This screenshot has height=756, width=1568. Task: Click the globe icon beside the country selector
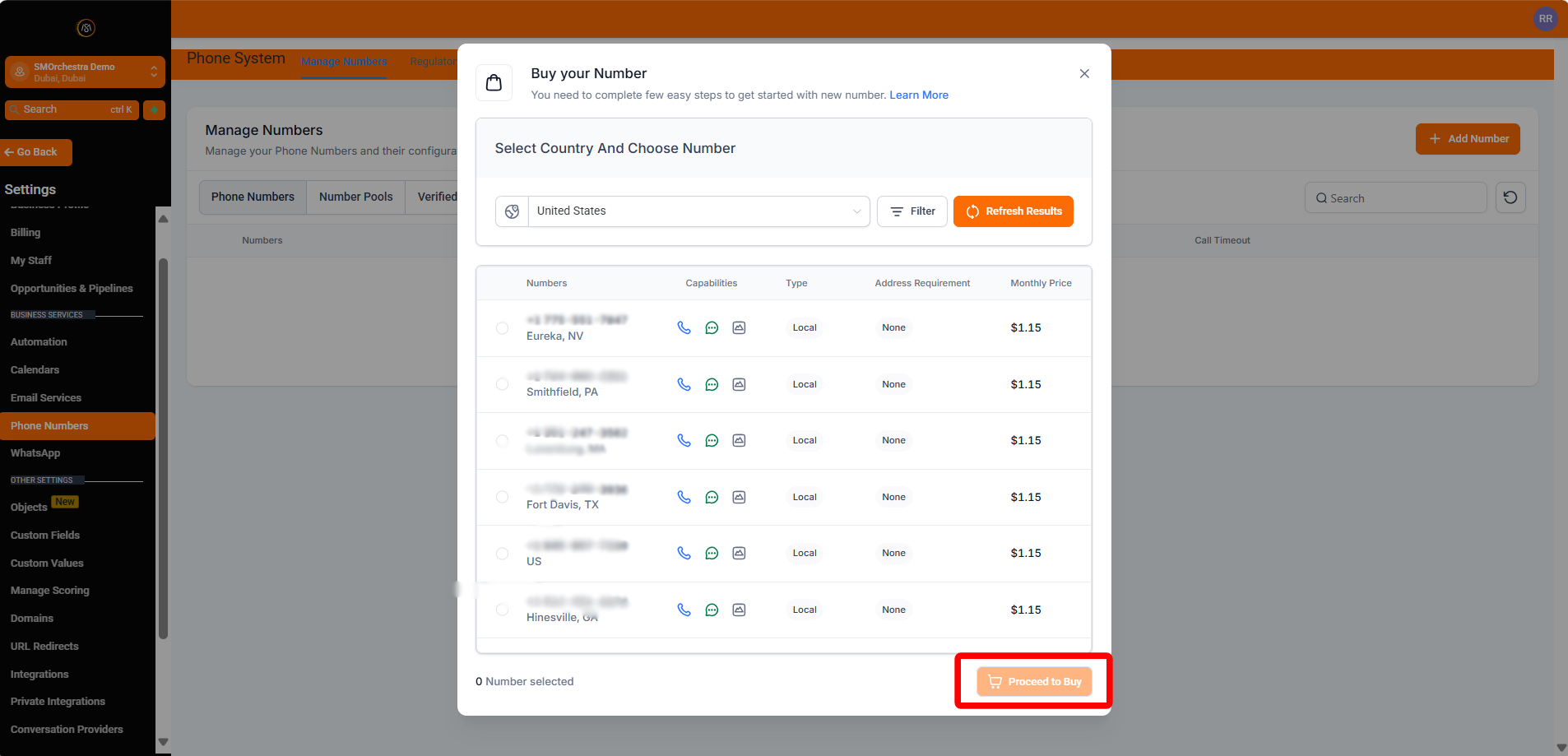pos(511,211)
